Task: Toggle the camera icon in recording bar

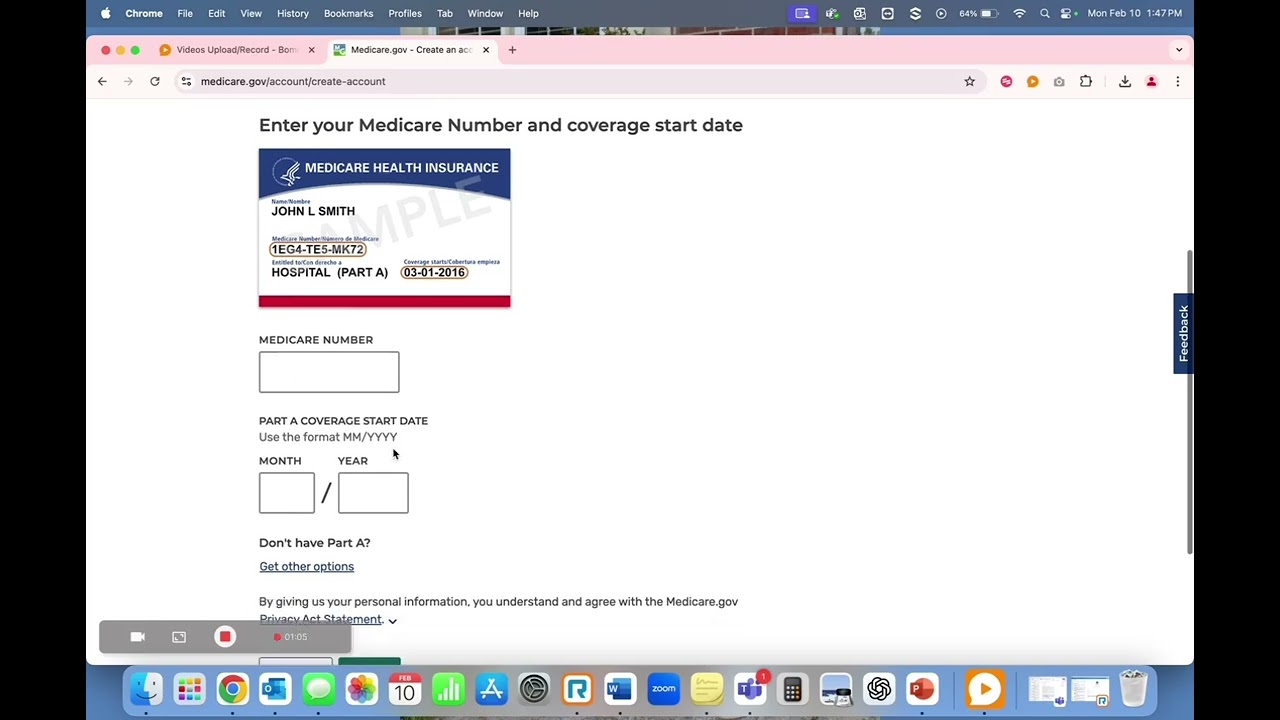Action: tap(138, 637)
